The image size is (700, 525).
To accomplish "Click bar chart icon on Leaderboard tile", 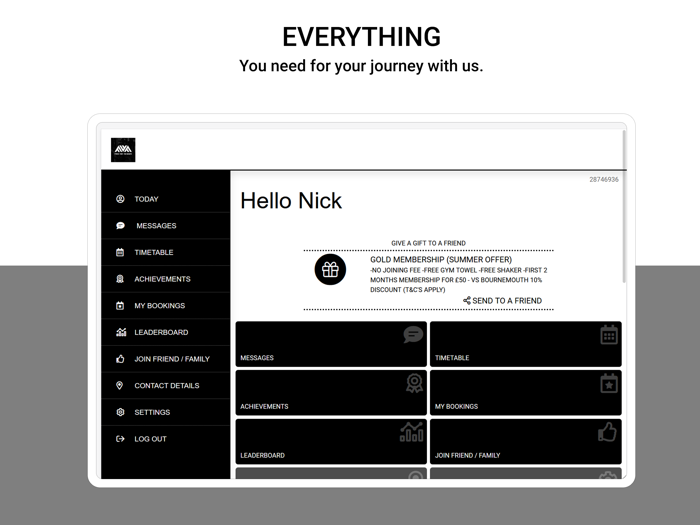I will pos(412,432).
